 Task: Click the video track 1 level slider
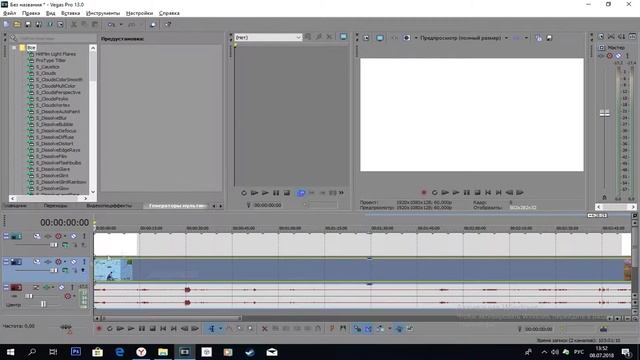click(53, 245)
